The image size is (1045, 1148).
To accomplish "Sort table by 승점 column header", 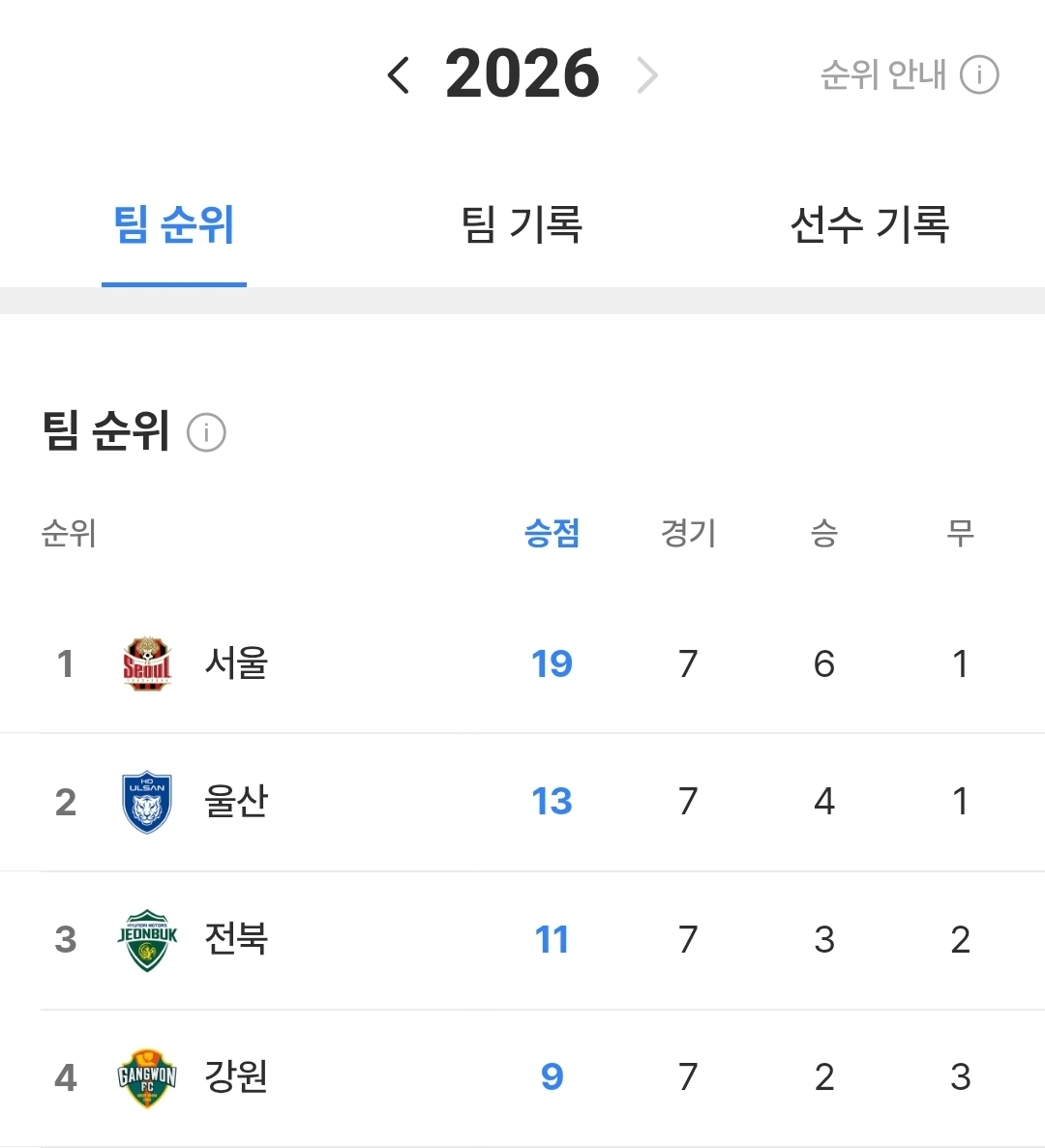I will coord(552,533).
